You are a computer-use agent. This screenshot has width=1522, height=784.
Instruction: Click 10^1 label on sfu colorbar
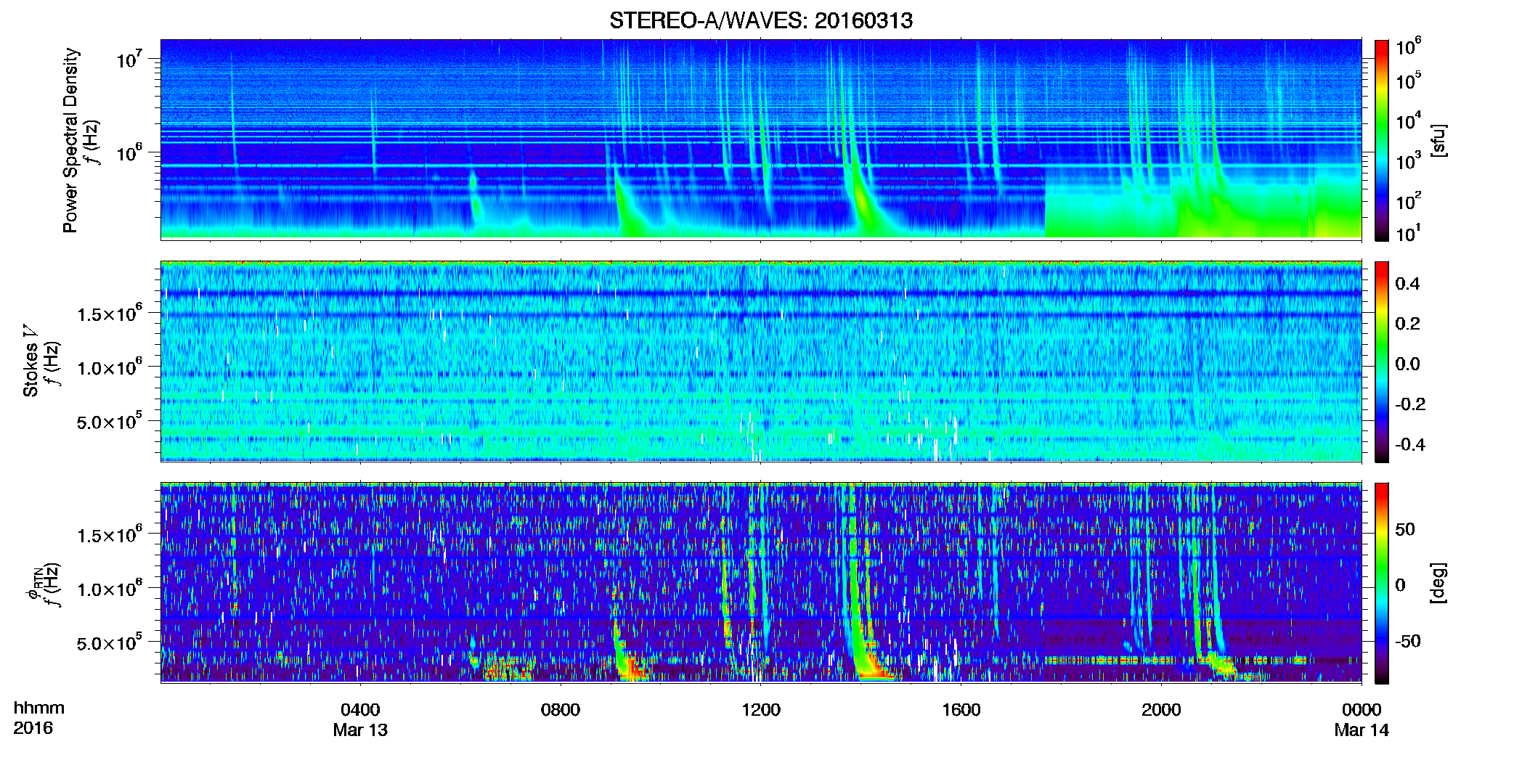tap(1409, 234)
